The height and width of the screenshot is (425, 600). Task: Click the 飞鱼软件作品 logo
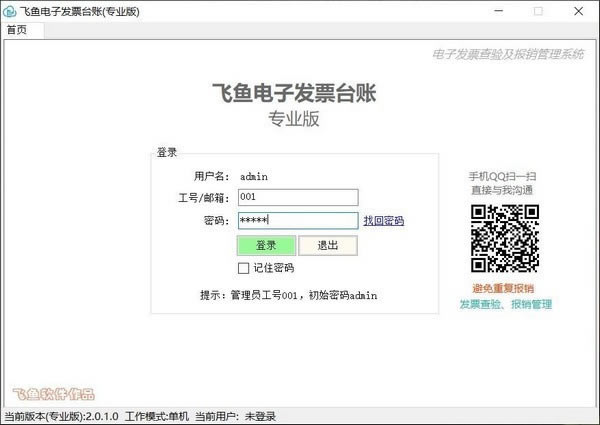tap(53, 394)
